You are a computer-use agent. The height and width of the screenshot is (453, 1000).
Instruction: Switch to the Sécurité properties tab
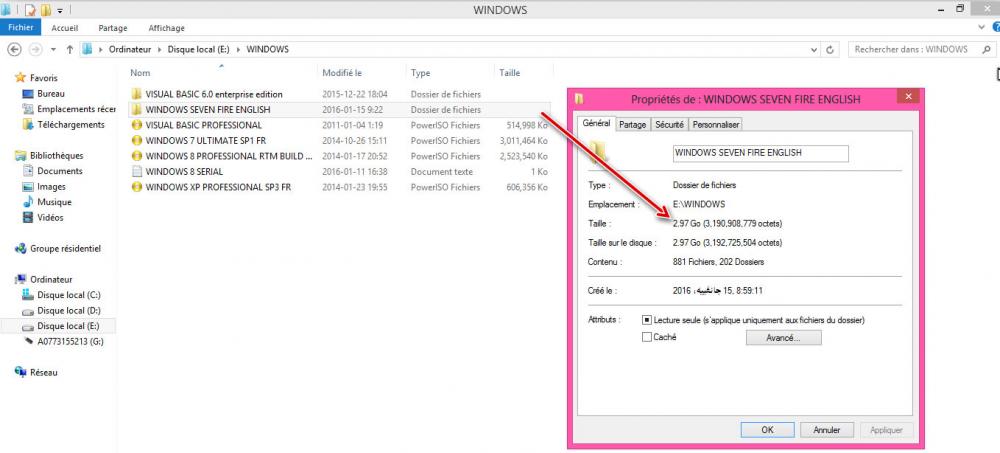click(x=670, y=125)
